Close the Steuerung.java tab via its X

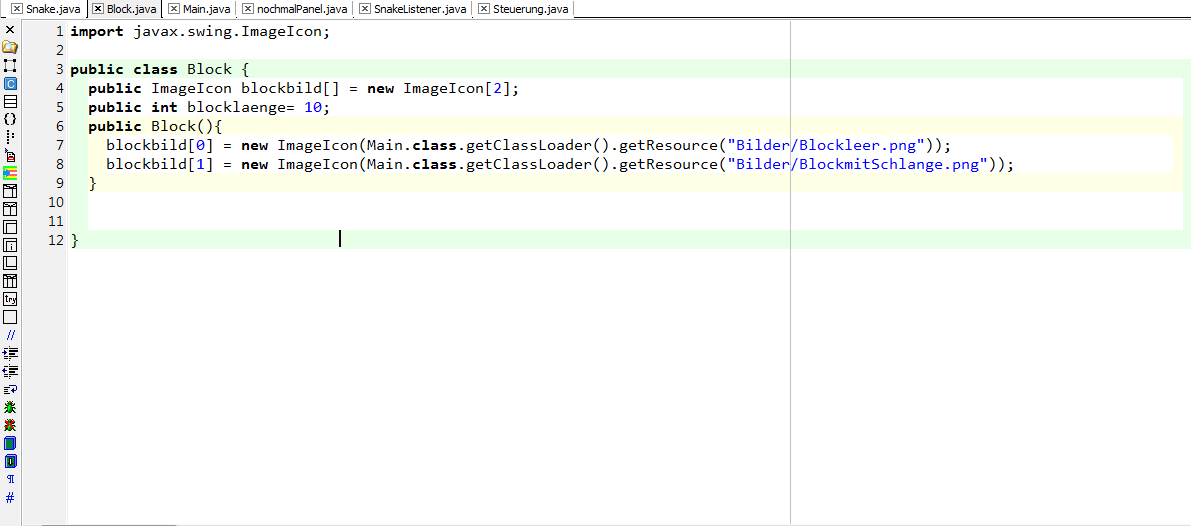484,9
